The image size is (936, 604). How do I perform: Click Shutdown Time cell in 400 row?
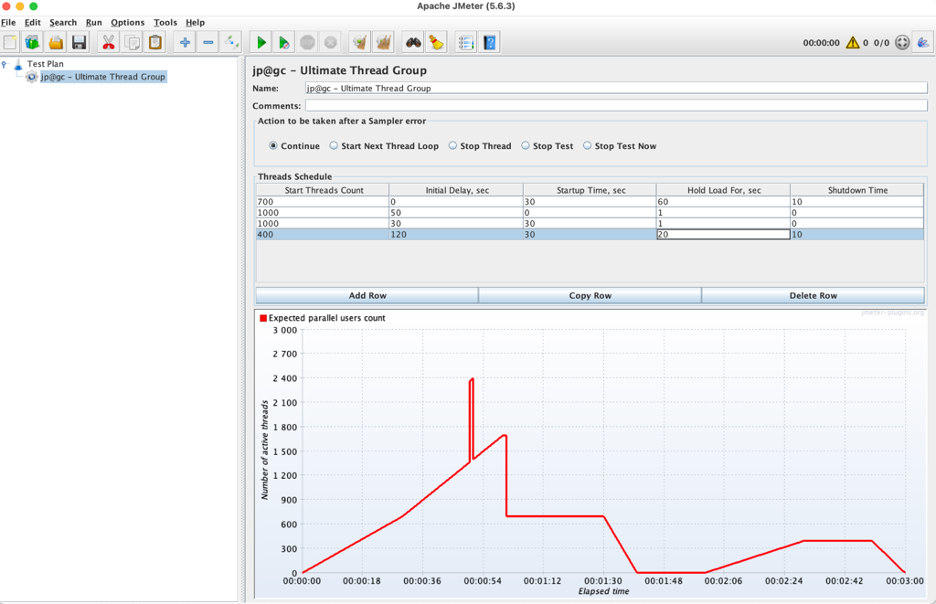(x=857, y=235)
